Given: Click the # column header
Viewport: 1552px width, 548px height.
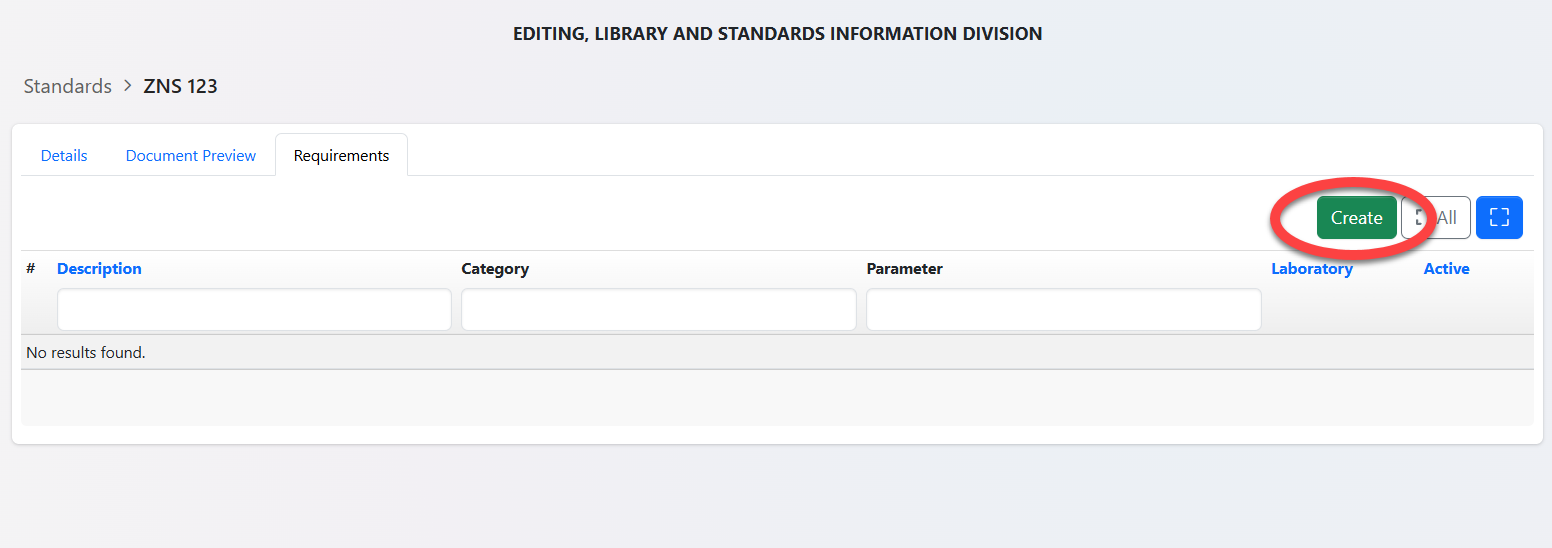Looking at the screenshot, I should [31, 269].
